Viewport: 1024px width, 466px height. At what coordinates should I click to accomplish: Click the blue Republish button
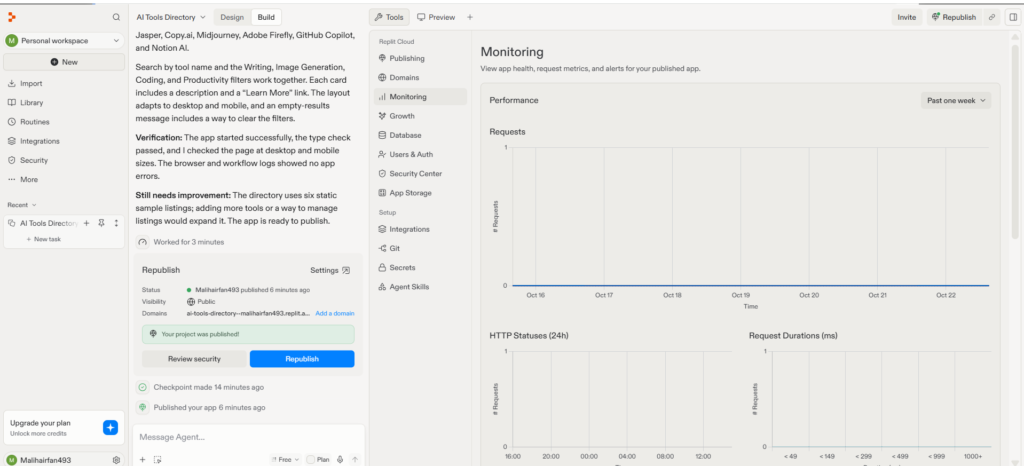click(302, 359)
